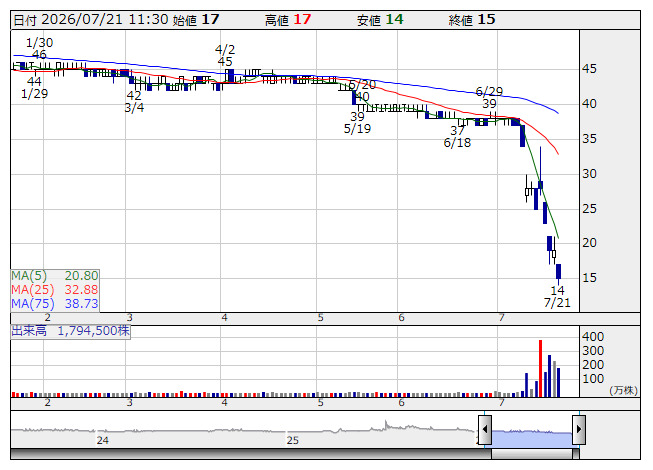This screenshot has width=653, height=470.
Task: Click the 400 volume axis label
Action: click(593, 336)
